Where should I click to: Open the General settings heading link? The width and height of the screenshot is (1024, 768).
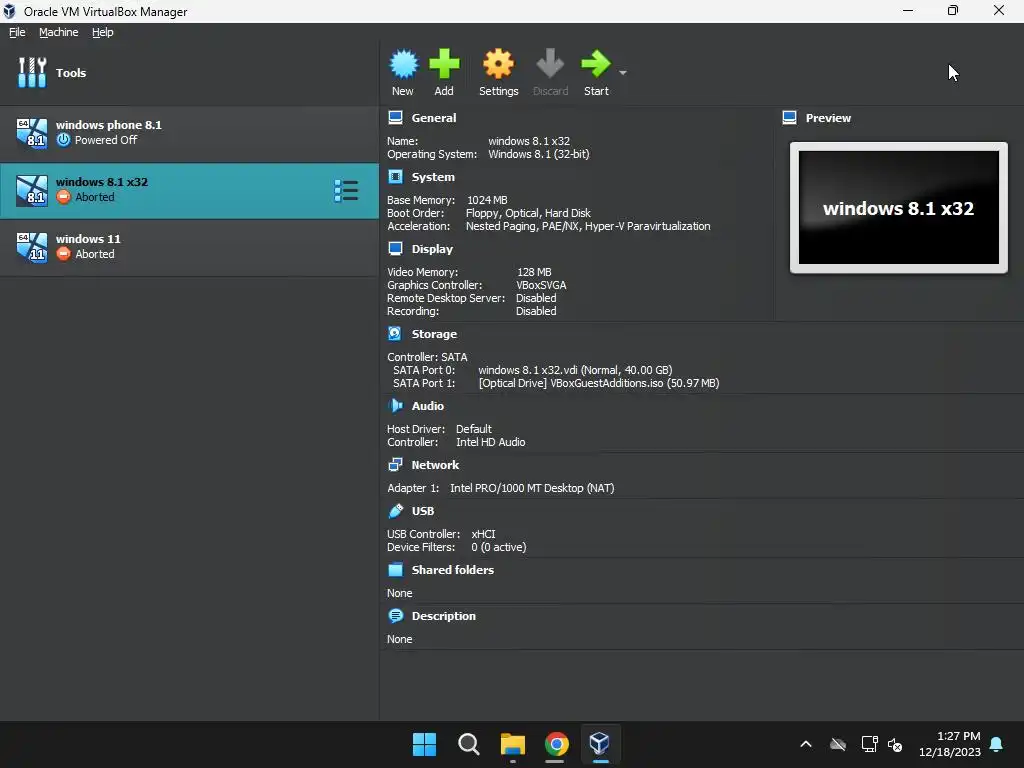click(x=434, y=118)
